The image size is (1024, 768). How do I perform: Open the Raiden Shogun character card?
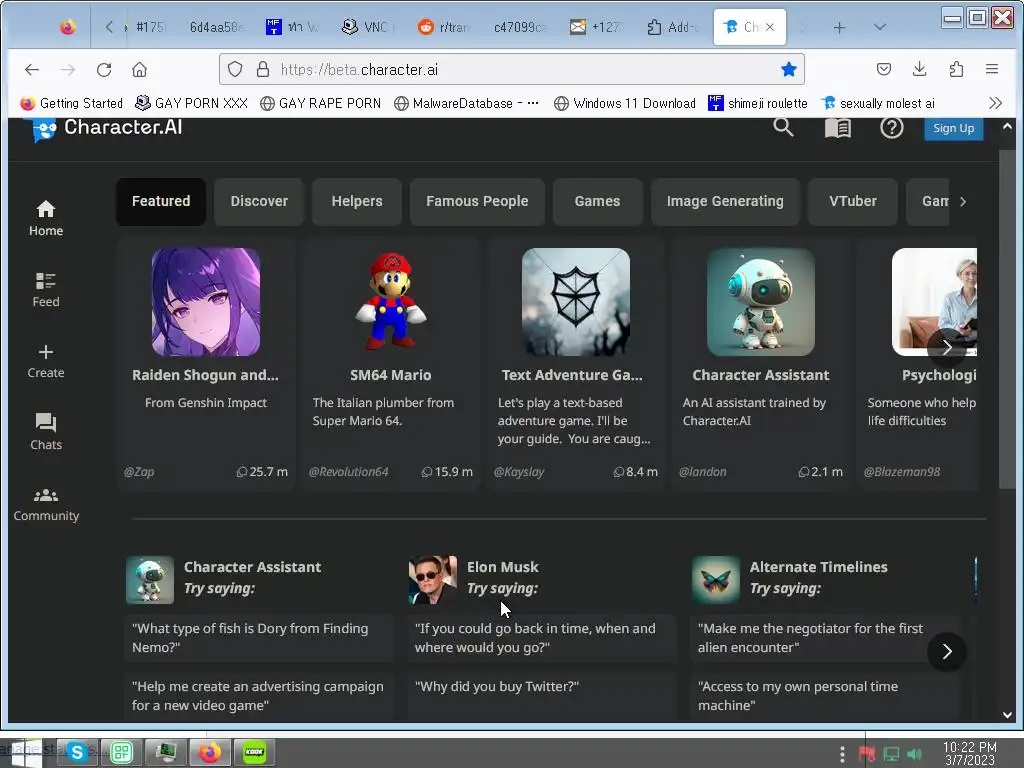pos(206,364)
